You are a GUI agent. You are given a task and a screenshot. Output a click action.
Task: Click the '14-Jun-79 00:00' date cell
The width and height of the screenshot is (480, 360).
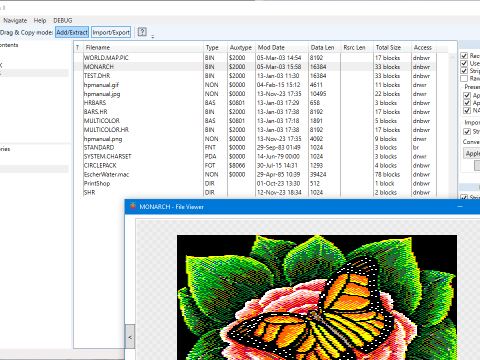pyautogui.click(x=278, y=156)
